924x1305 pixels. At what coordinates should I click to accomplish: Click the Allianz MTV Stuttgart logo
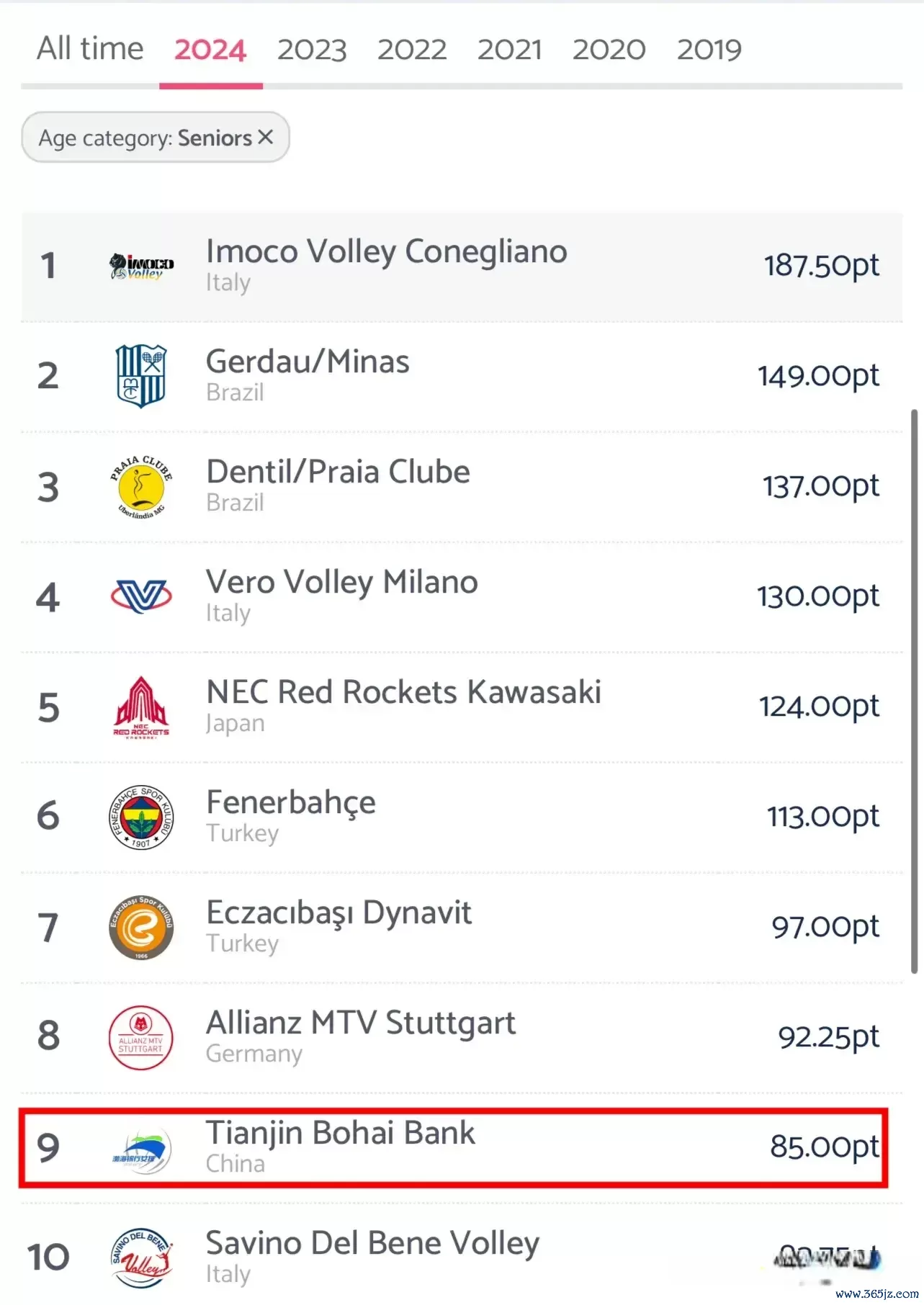141,1037
